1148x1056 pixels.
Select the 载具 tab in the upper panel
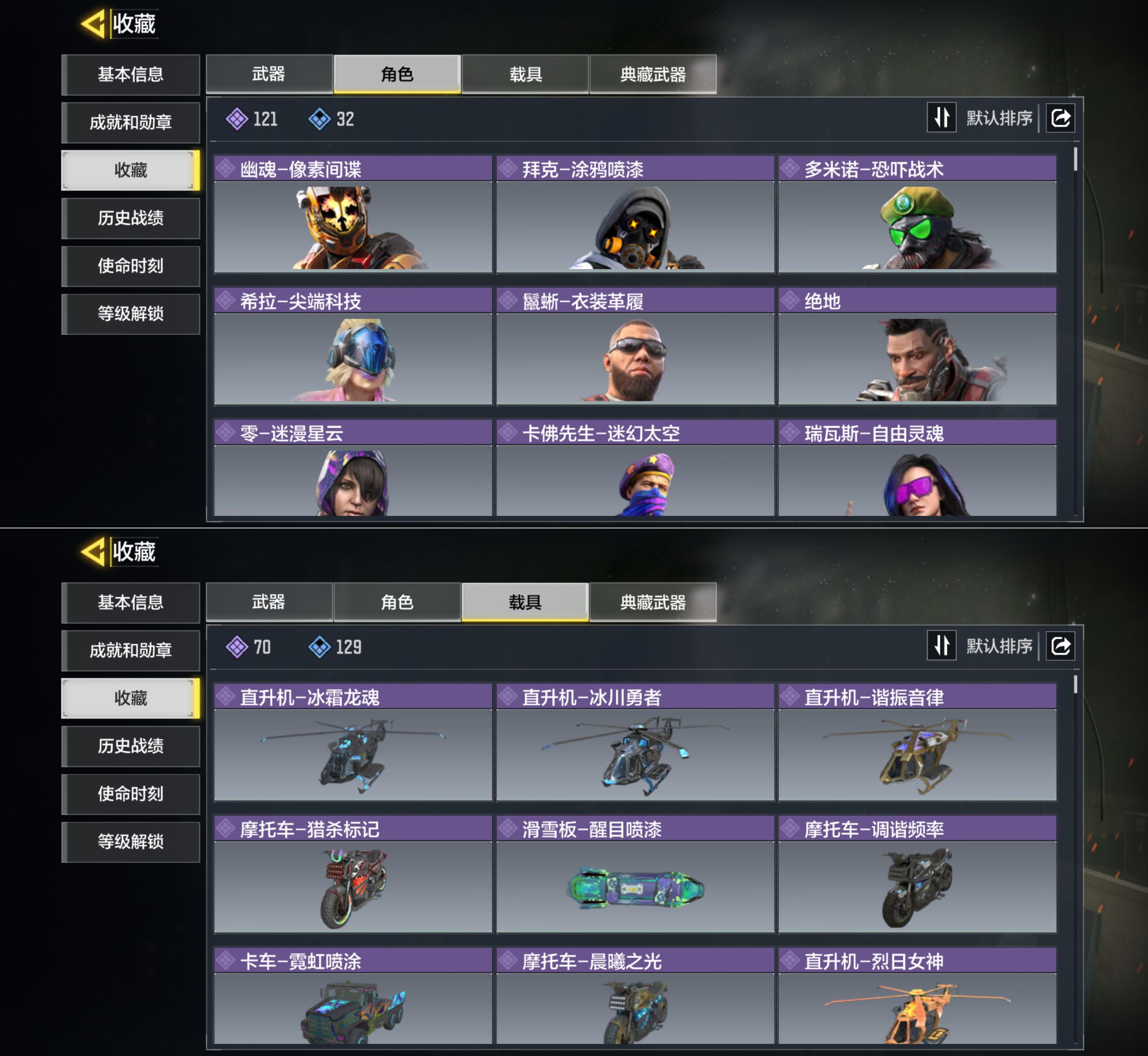point(525,74)
